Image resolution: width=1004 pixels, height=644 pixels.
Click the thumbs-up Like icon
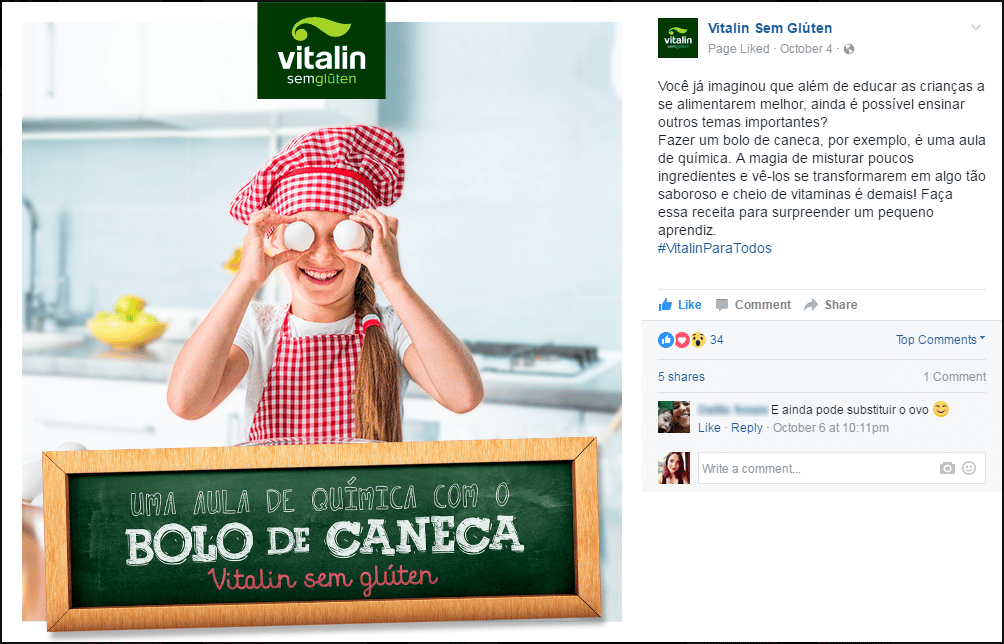(665, 305)
